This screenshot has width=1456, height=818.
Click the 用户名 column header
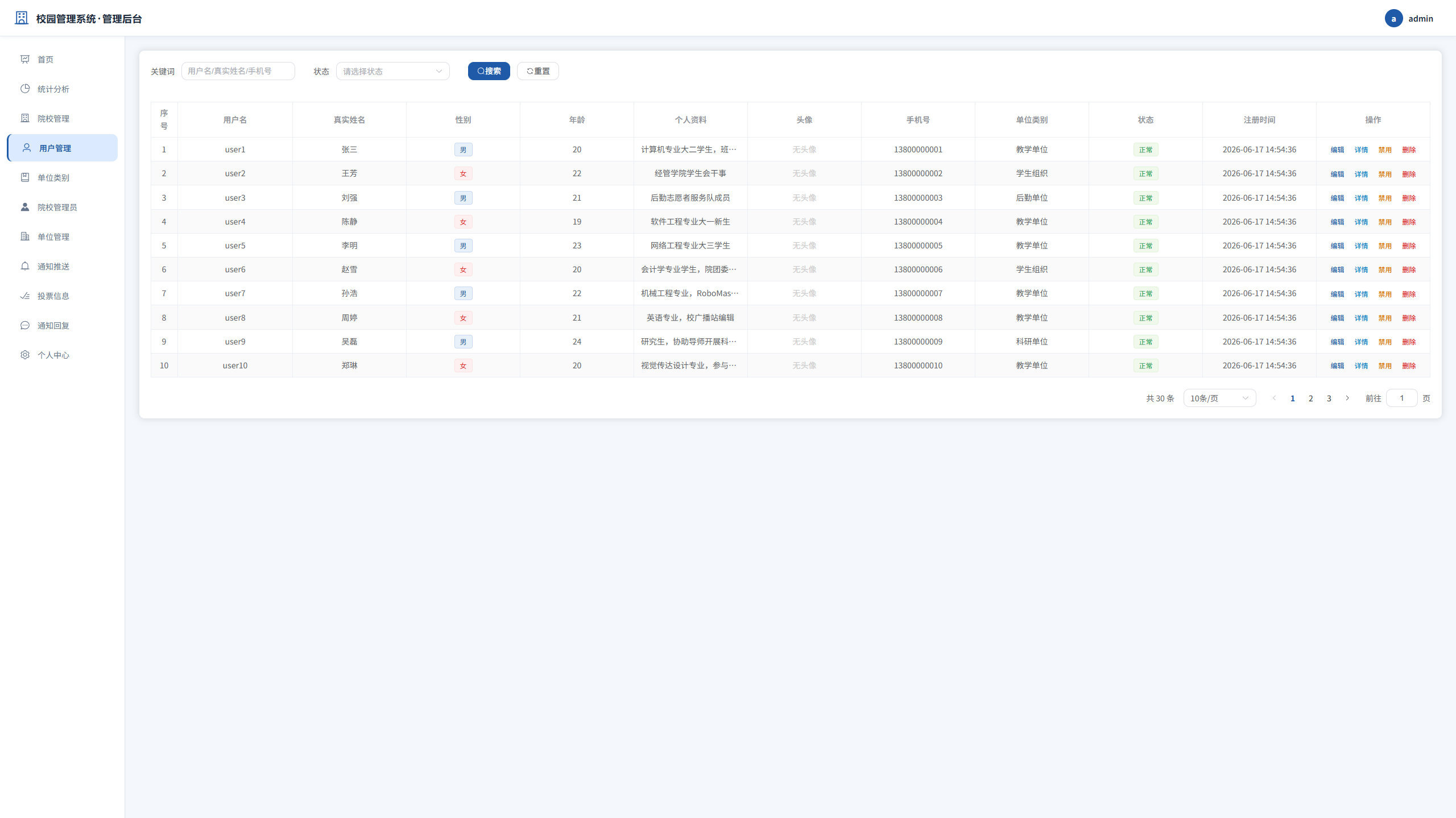pos(235,120)
